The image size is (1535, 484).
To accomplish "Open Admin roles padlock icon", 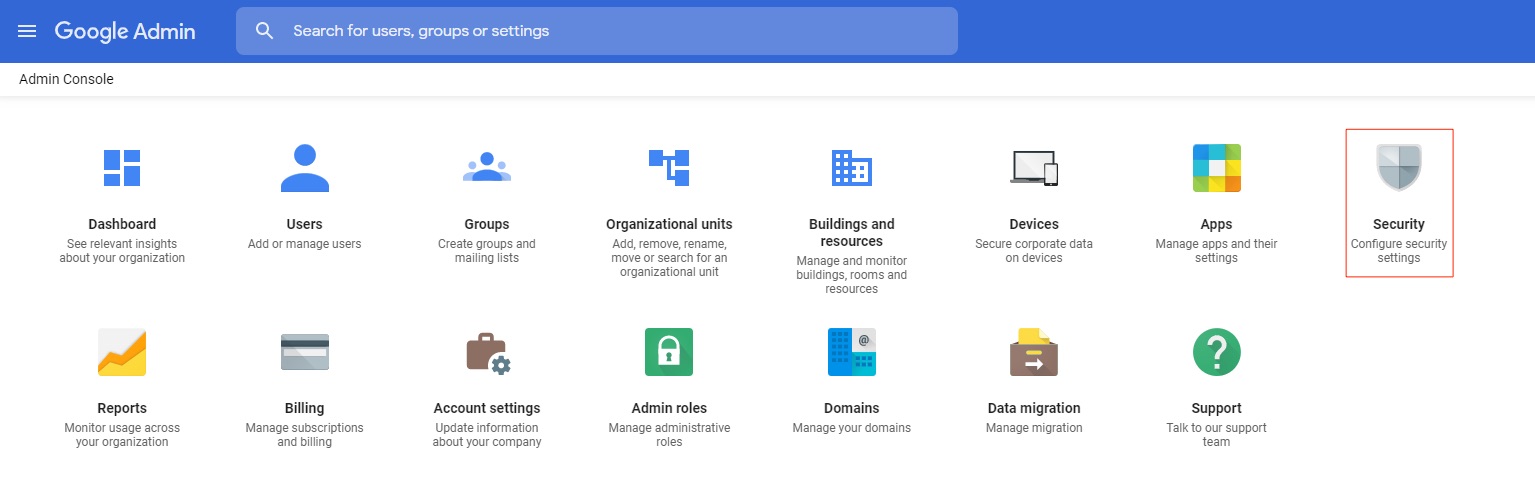I will click(x=669, y=352).
